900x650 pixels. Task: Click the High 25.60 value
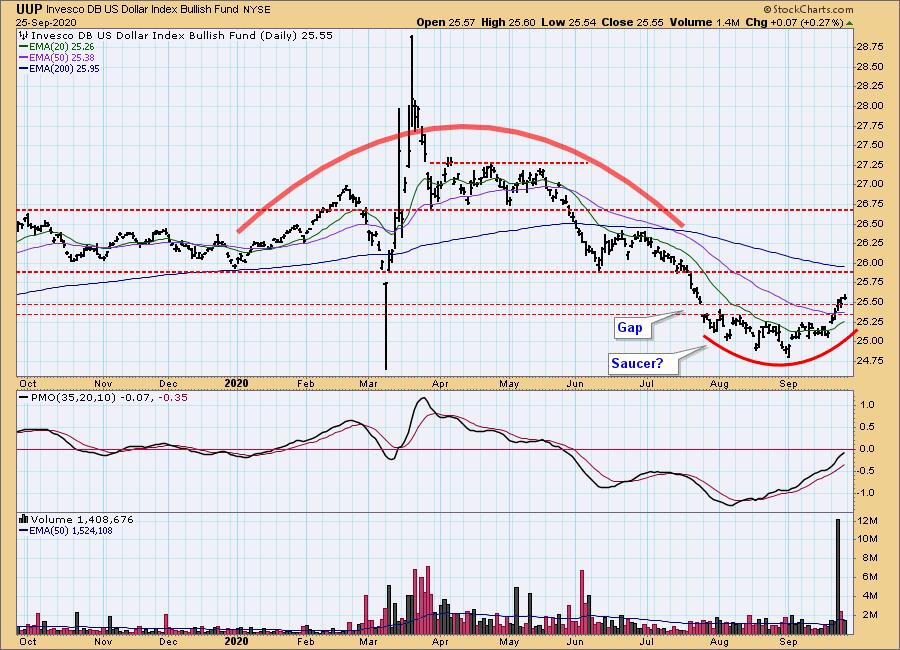coord(508,23)
